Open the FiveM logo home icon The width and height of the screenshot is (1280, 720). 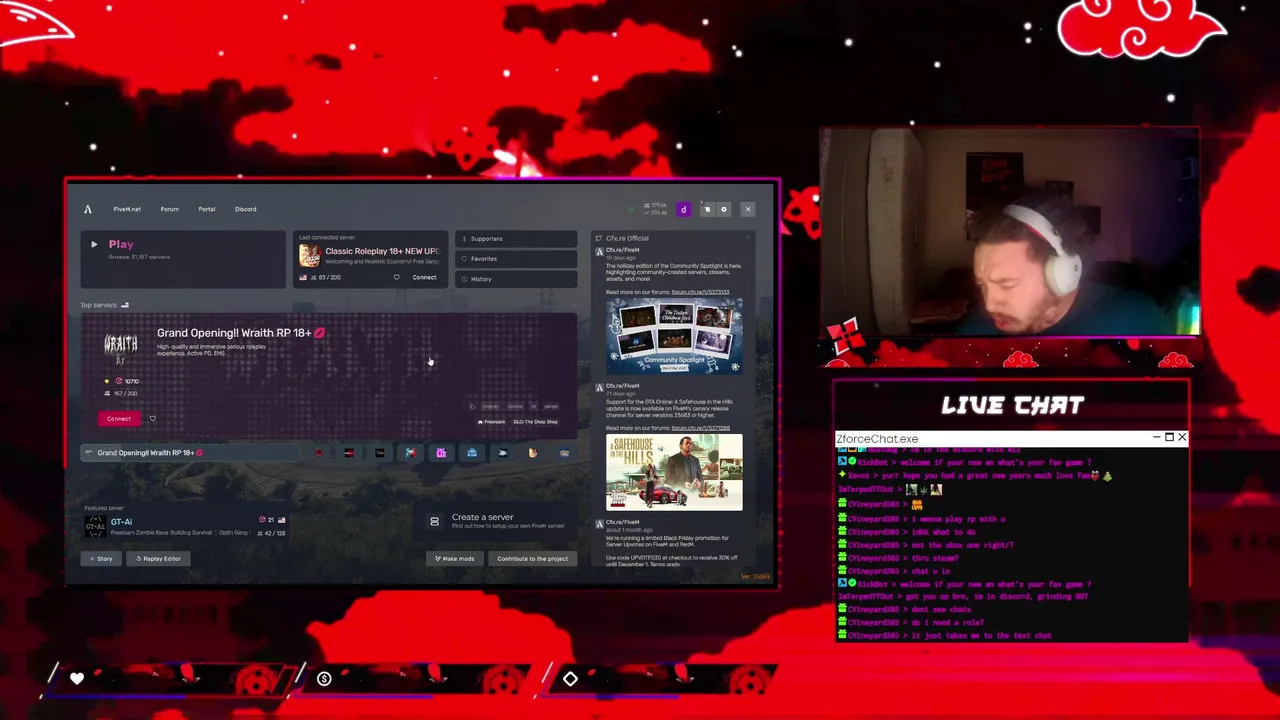coord(87,209)
